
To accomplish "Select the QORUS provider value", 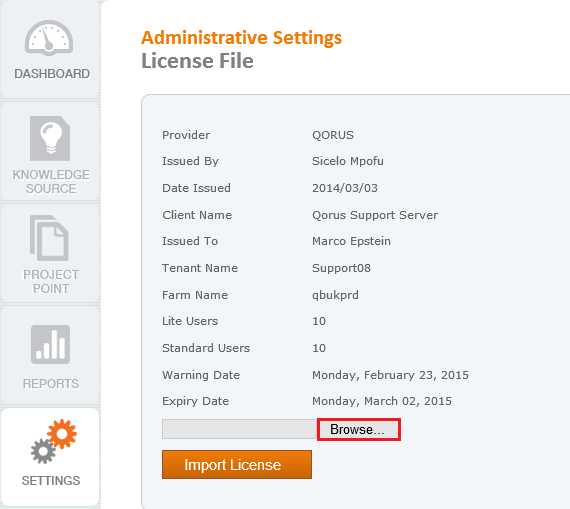I will click(333, 135).
